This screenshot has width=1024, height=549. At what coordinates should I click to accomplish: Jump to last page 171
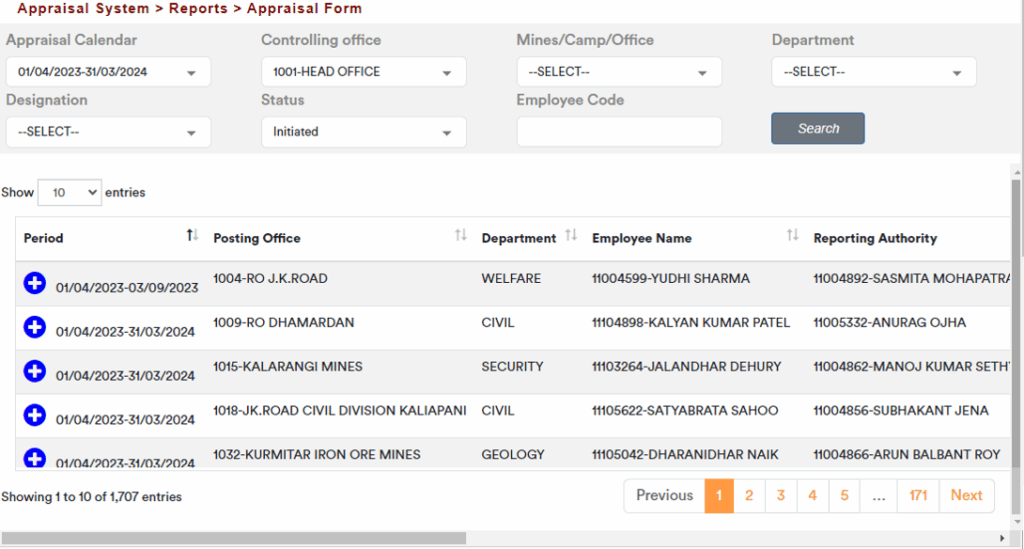[918, 496]
